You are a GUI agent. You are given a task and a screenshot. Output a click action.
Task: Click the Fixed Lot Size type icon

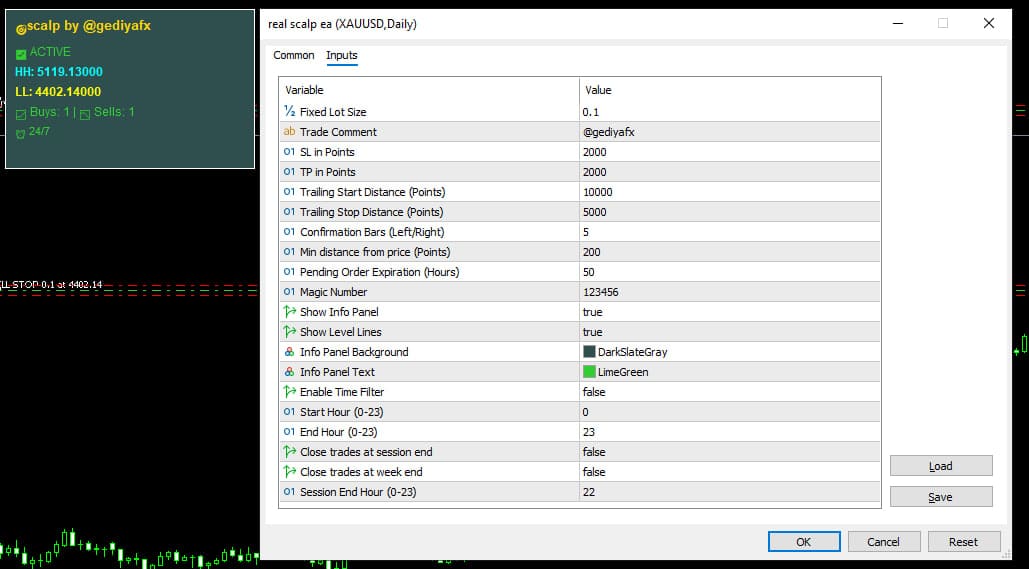pyautogui.click(x=289, y=112)
